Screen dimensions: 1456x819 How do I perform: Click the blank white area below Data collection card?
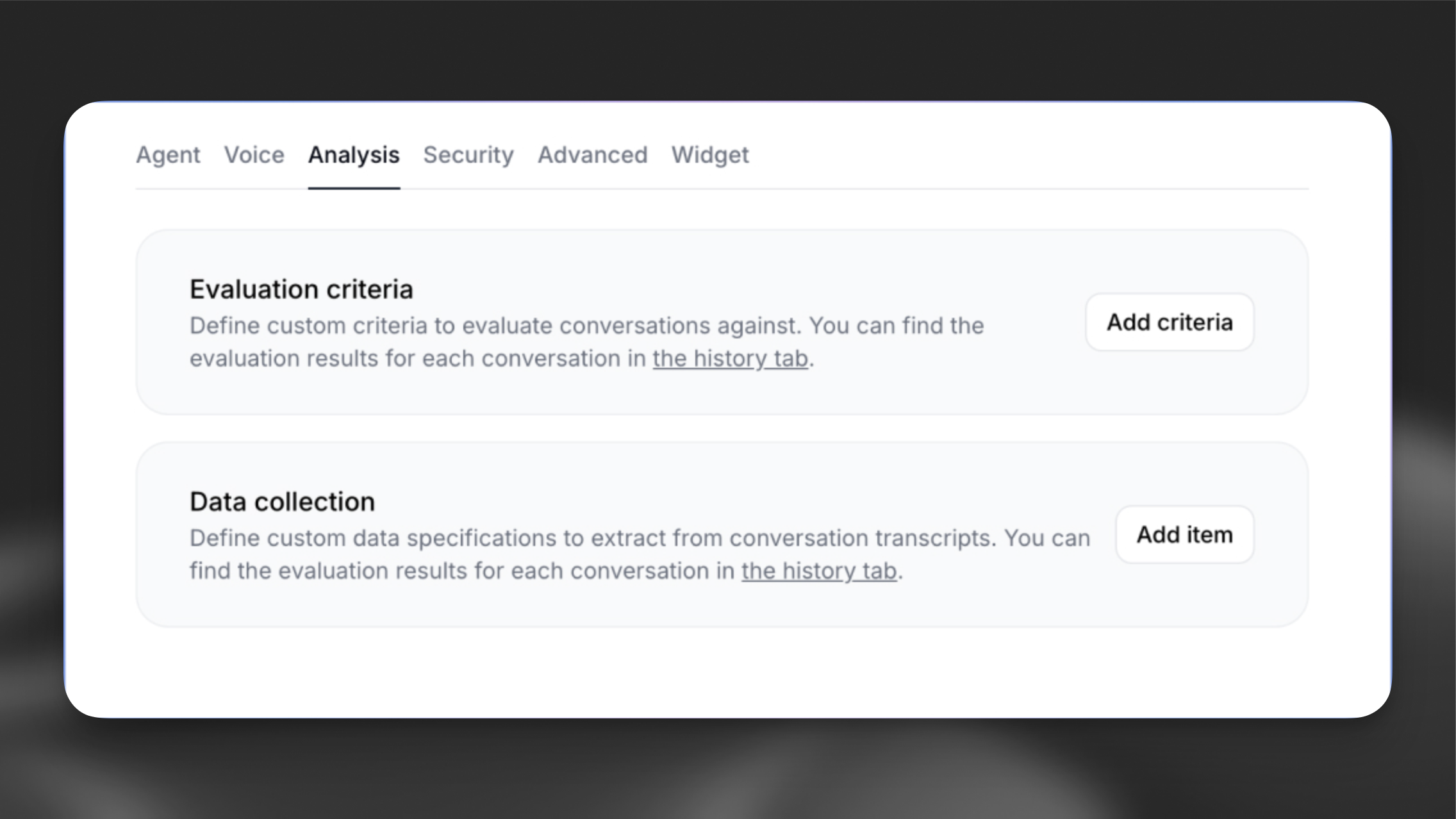[705, 673]
